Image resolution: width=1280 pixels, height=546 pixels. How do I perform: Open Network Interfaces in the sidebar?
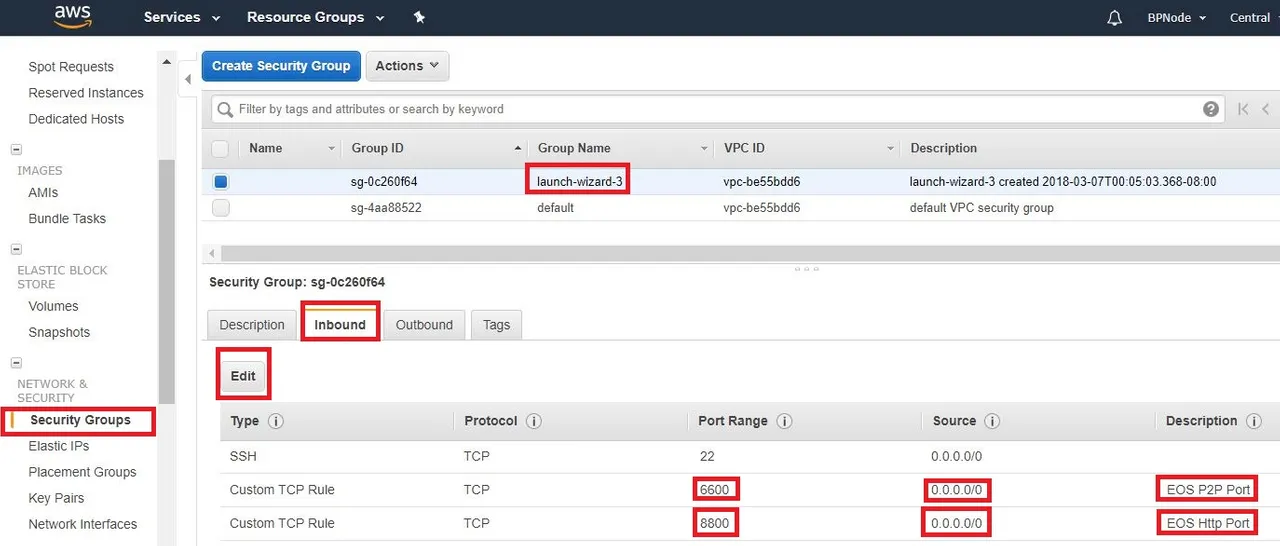tap(83, 524)
